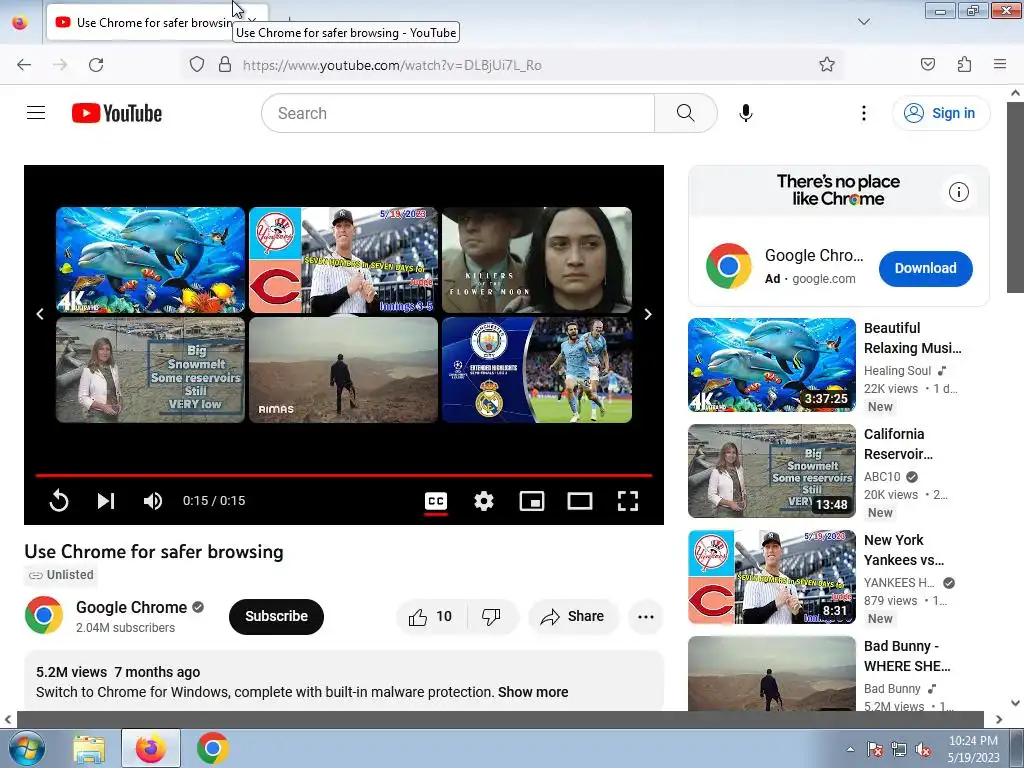Open Bad Bunny WHERE SHE video
This screenshot has width=1024, height=768.
tap(906, 656)
